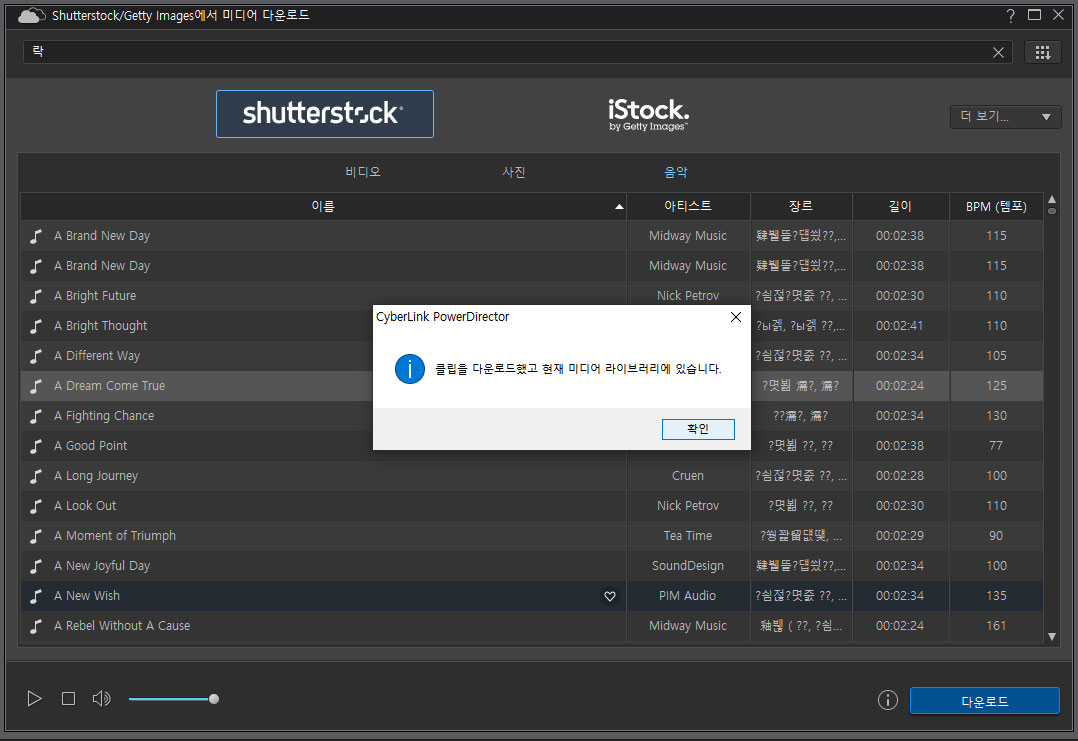Open the track info icon
Viewport: 1078px width, 741px height.
(888, 700)
